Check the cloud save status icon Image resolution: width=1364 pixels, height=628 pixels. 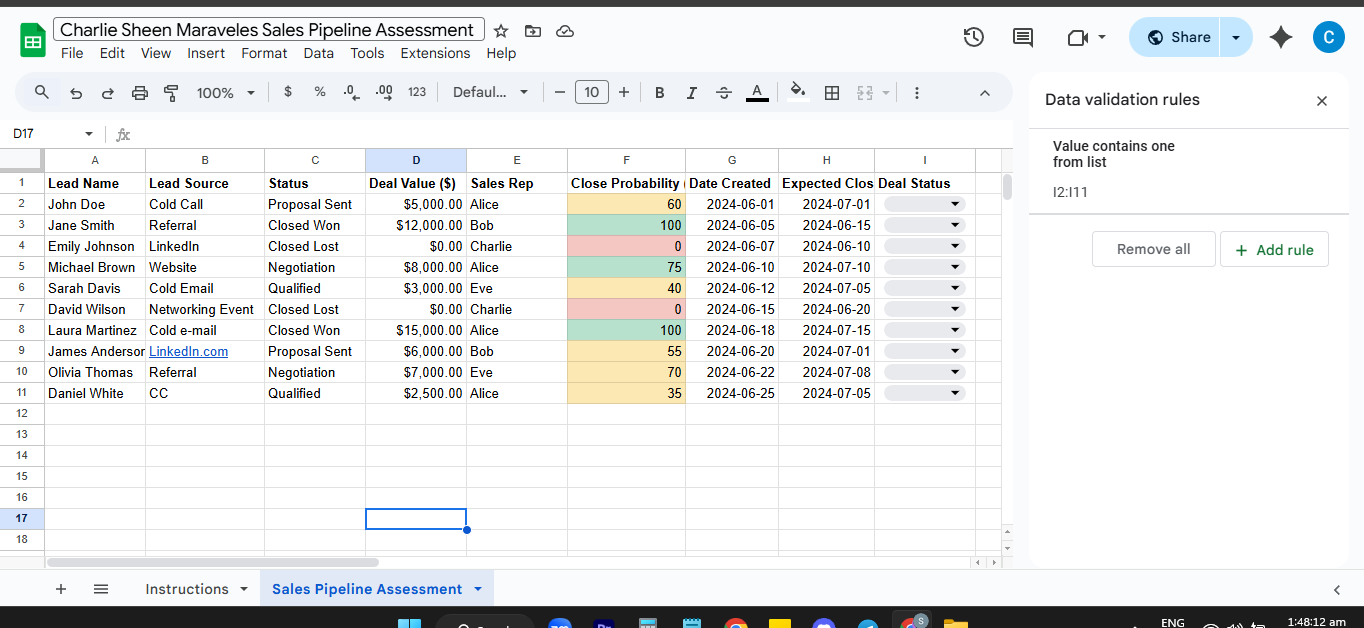coord(565,31)
